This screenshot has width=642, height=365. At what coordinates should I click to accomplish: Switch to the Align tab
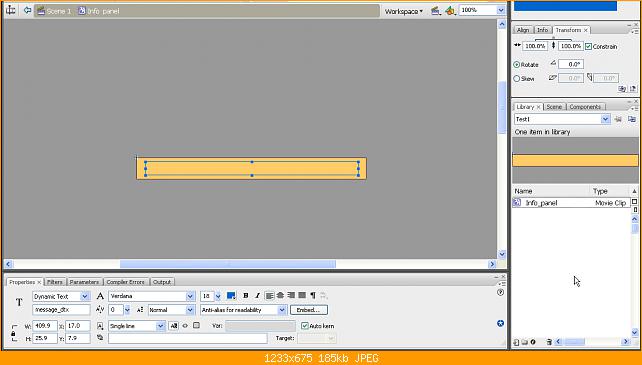point(522,30)
